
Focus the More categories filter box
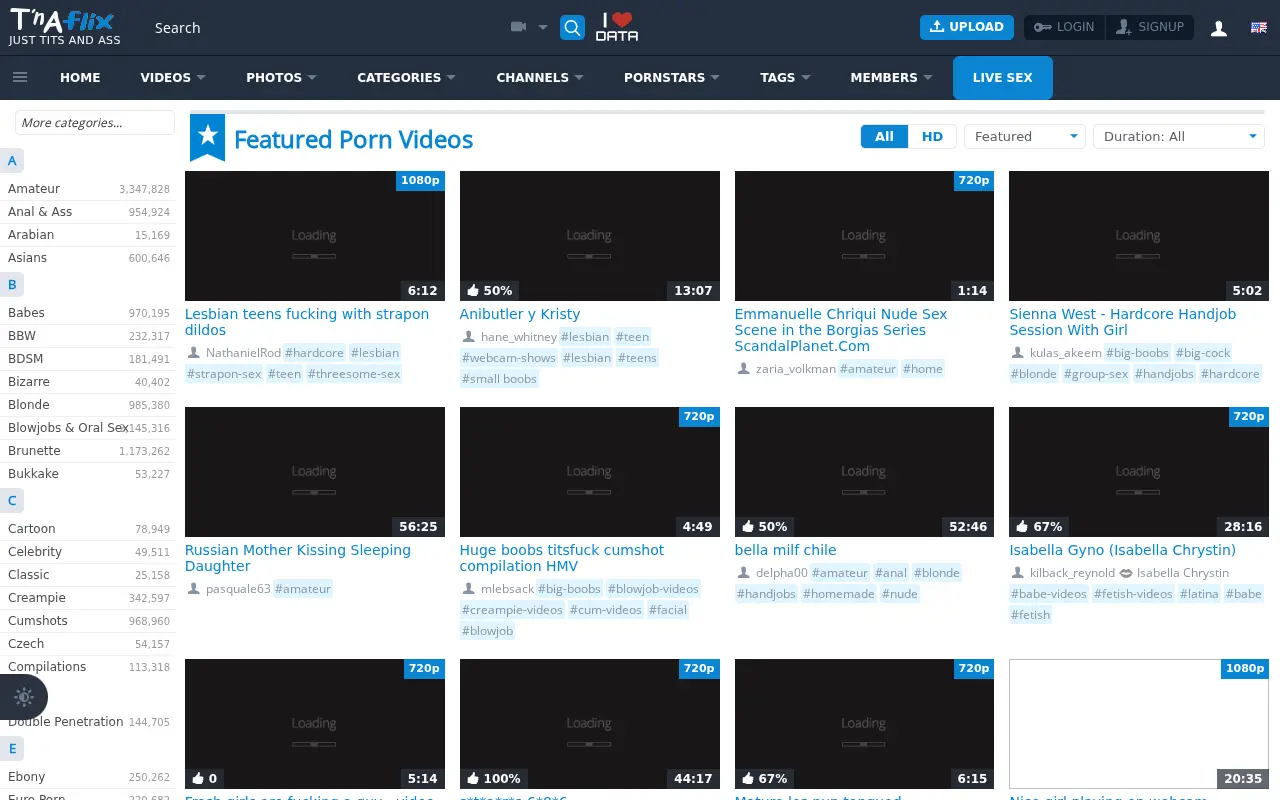pyautogui.click(x=95, y=123)
